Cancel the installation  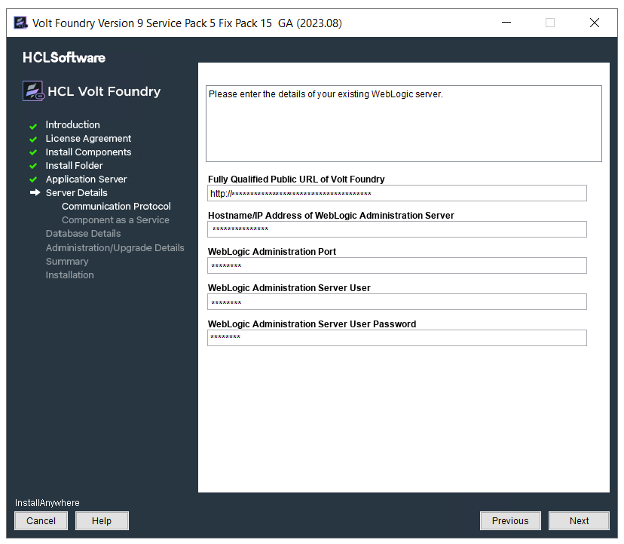(41, 521)
